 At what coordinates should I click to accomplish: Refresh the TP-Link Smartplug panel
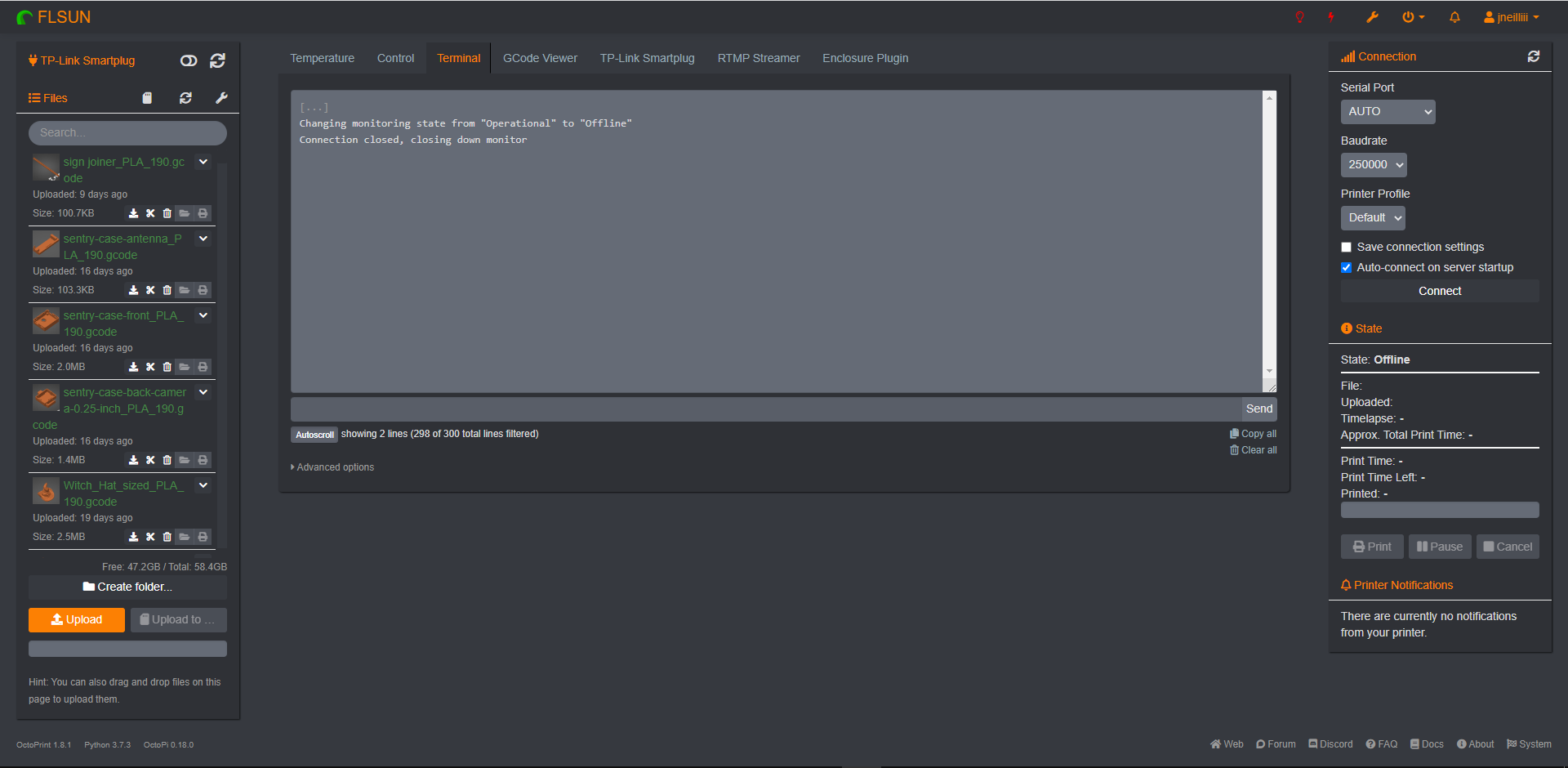point(217,60)
